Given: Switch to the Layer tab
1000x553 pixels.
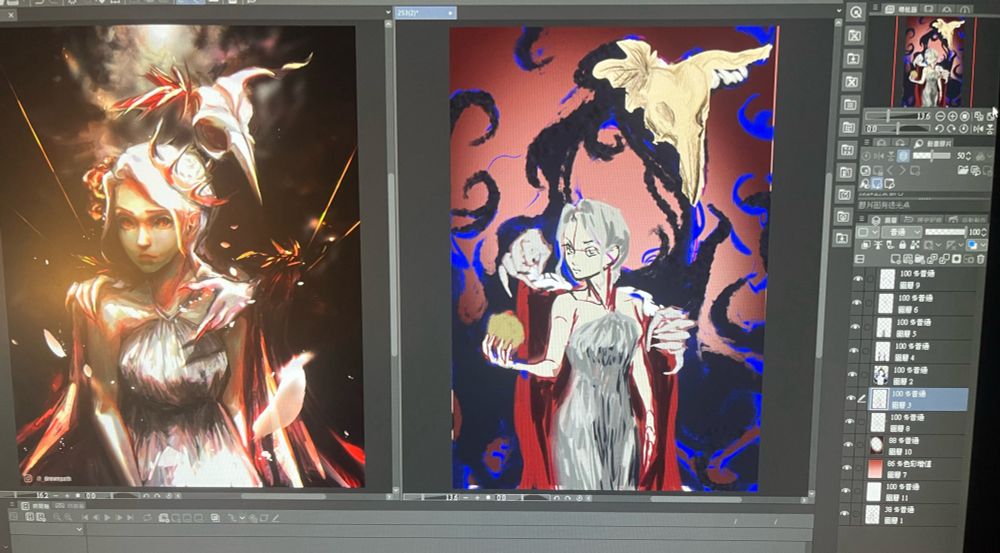Looking at the screenshot, I should (x=883, y=219).
